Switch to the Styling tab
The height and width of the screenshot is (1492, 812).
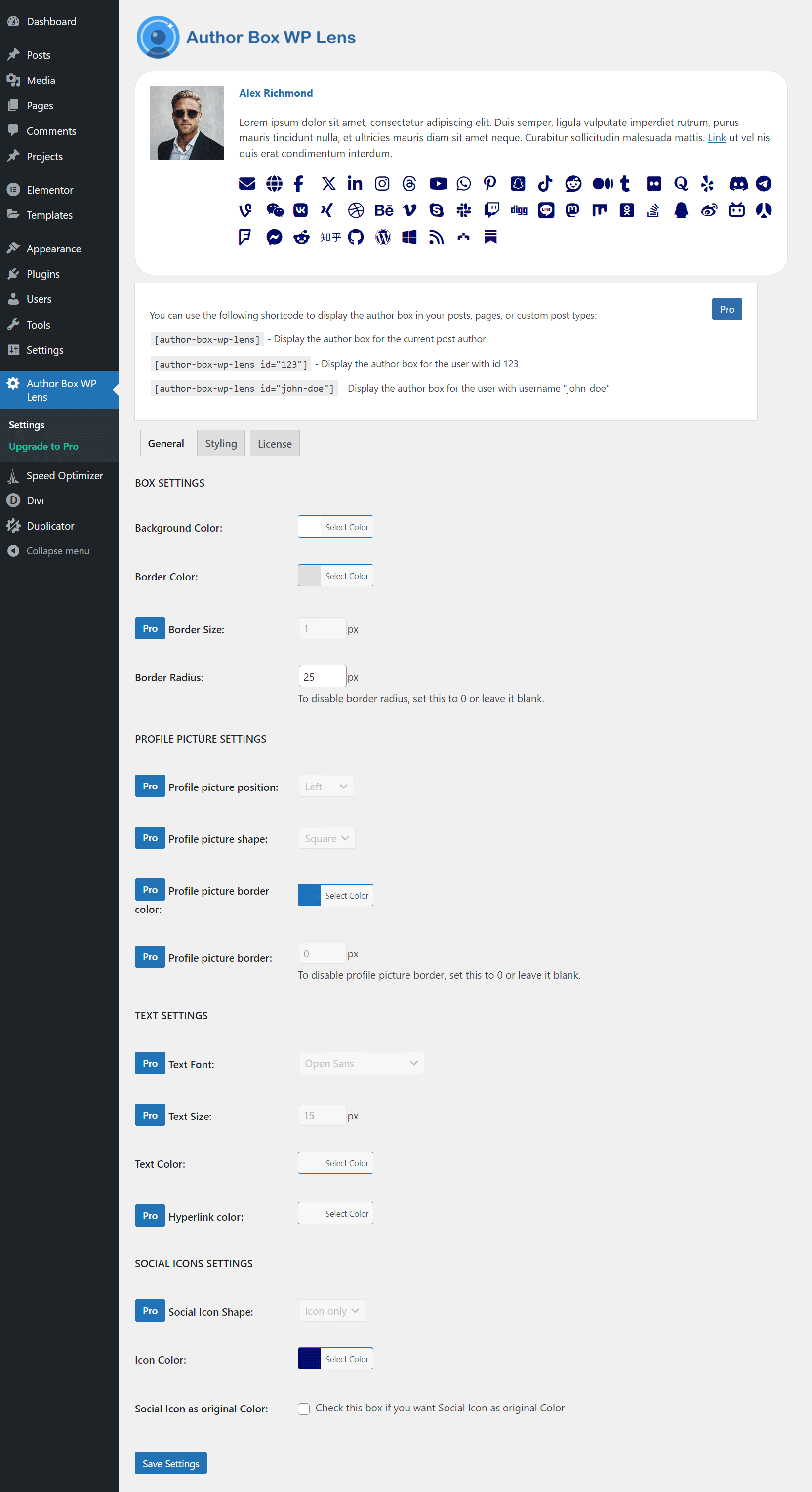221,443
